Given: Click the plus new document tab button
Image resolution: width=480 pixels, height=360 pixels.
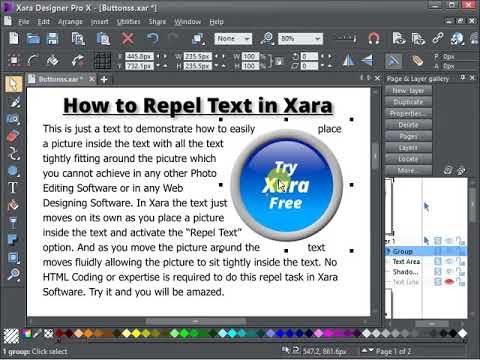Looking at the screenshot, I should [x=104, y=79].
